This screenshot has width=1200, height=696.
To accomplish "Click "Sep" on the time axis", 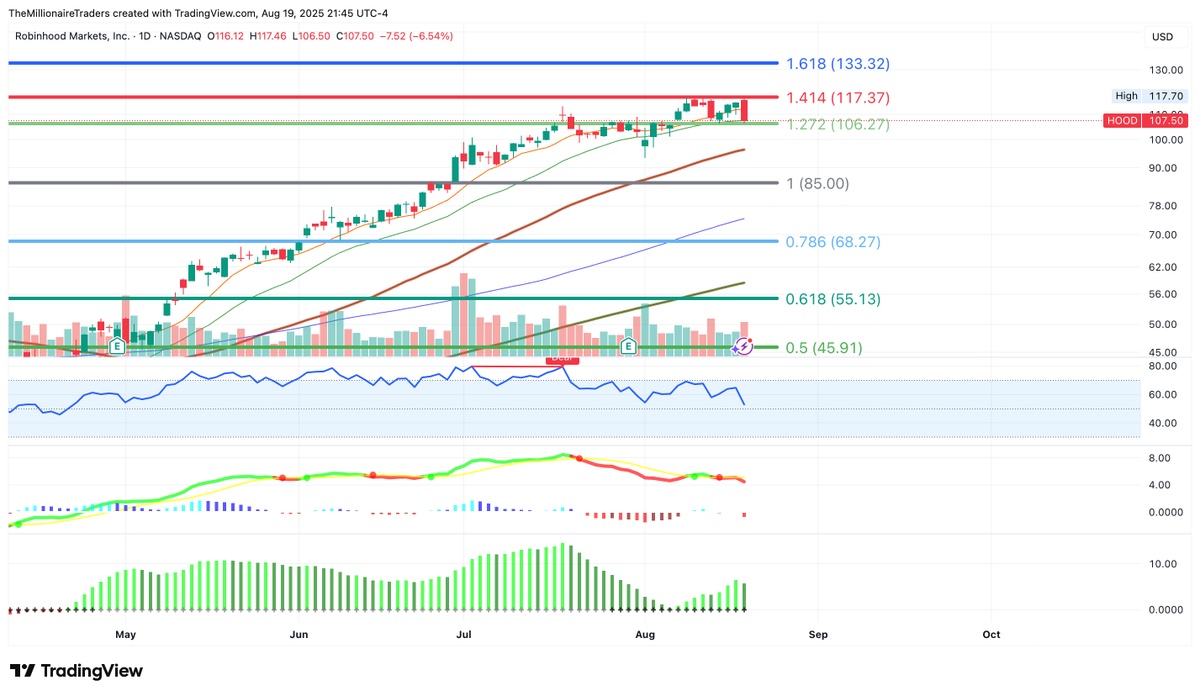I will tap(818, 634).
